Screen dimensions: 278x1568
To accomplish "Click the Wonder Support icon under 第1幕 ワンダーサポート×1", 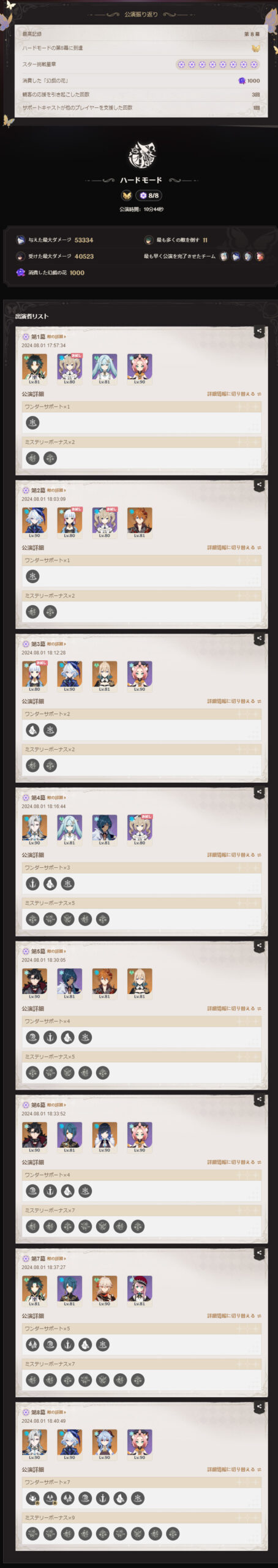I will click(x=32, y=422).
